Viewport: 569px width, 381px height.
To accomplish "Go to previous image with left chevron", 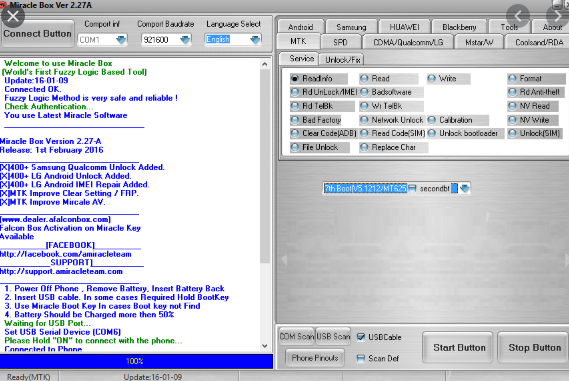I will point(518,16).
